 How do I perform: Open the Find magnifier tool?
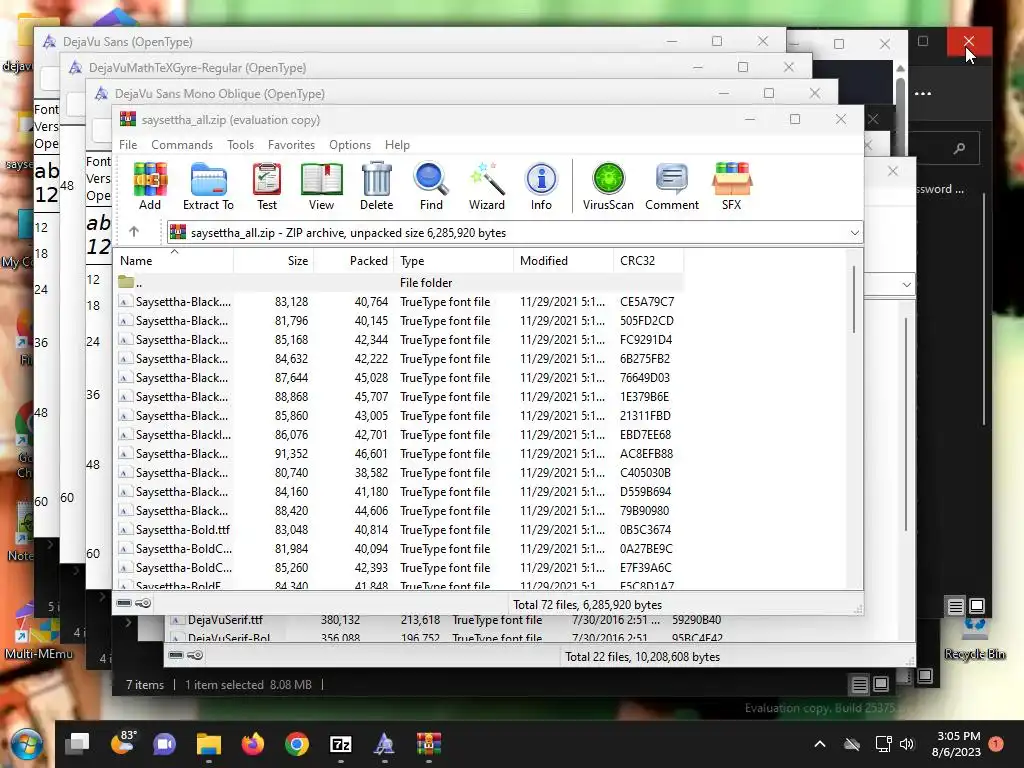click(x=431, y=186)
